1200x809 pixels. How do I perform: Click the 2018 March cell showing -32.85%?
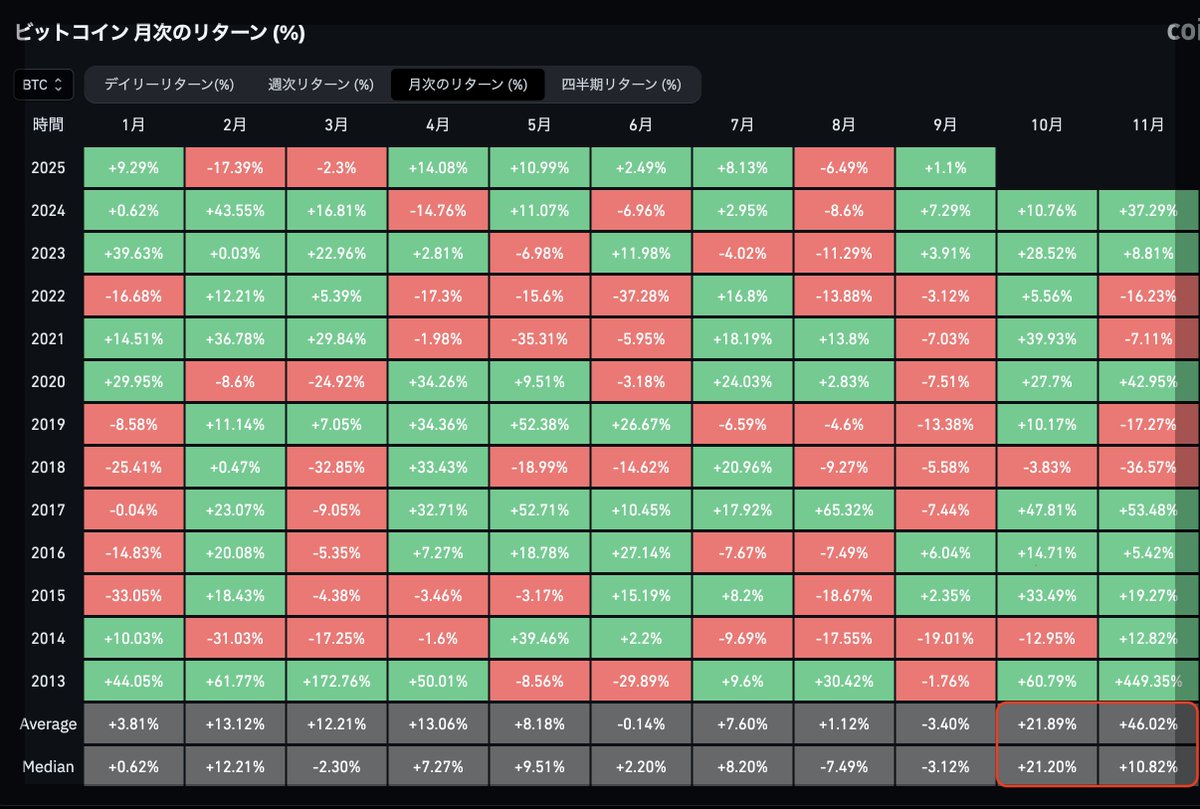[336, 466]
